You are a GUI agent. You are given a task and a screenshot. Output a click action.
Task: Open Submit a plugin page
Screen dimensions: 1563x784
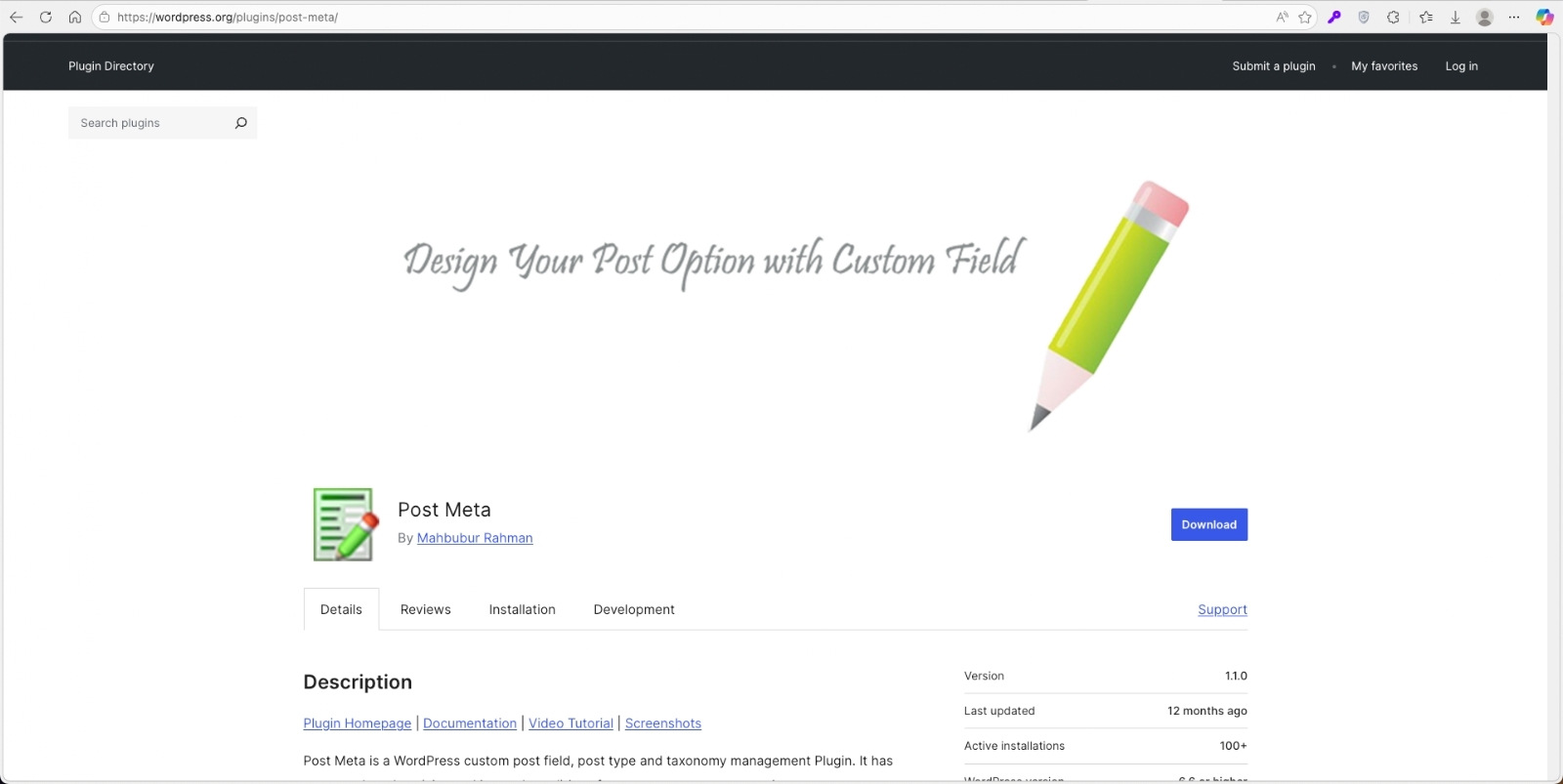pyautogui.click(x=1274, y=66)
